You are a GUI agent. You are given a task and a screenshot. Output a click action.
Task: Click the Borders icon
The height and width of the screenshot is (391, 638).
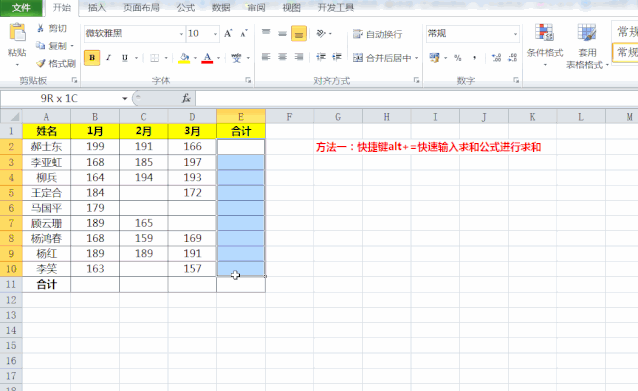click(154, 58)
